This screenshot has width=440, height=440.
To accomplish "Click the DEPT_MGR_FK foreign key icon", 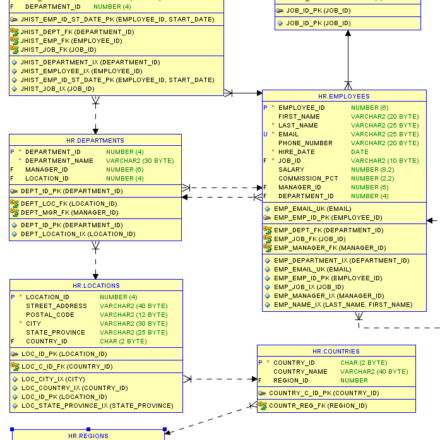I will [x=14, y=213].
